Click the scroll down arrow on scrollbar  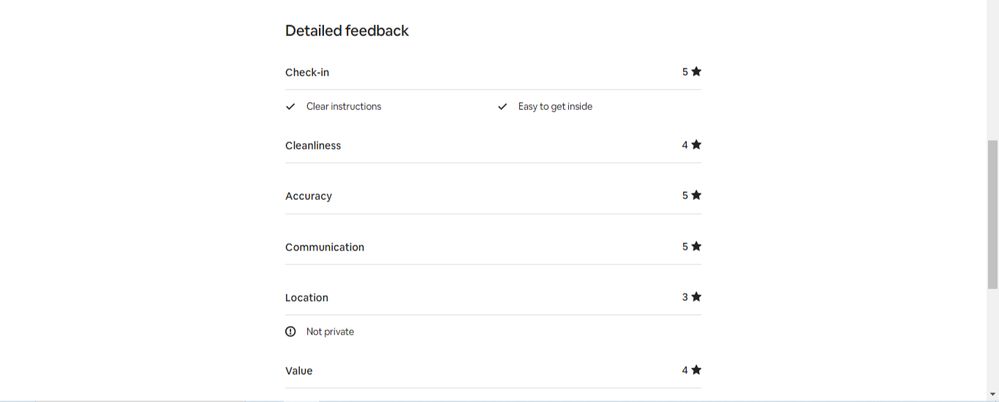(x=992, y=395)
